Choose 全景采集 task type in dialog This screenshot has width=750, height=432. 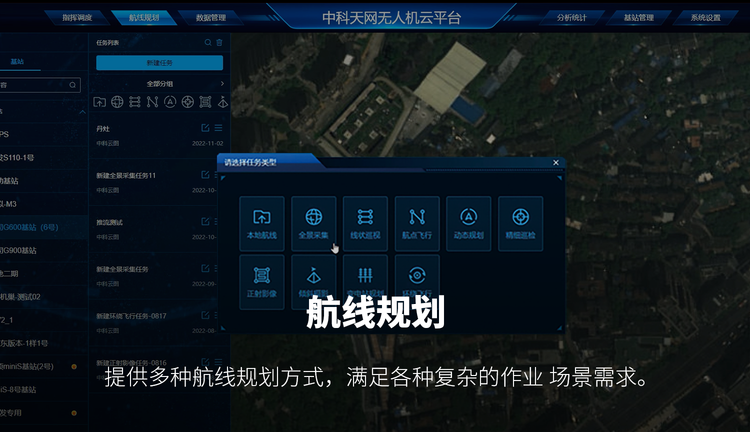coord(313,223)
